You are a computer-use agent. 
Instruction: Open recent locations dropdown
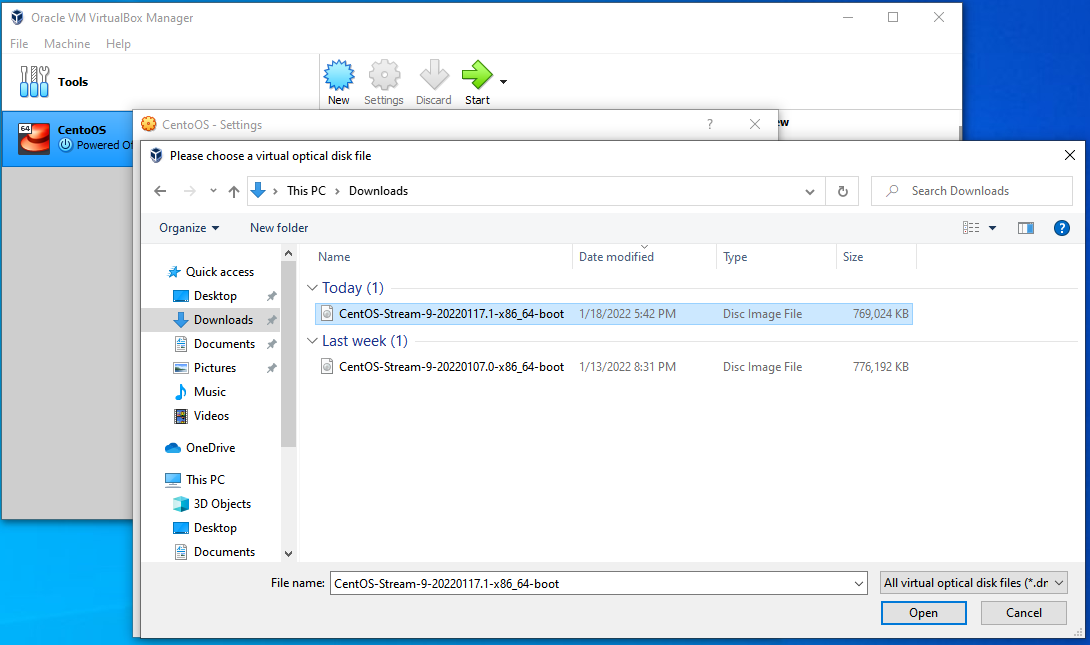pos(213,191)
